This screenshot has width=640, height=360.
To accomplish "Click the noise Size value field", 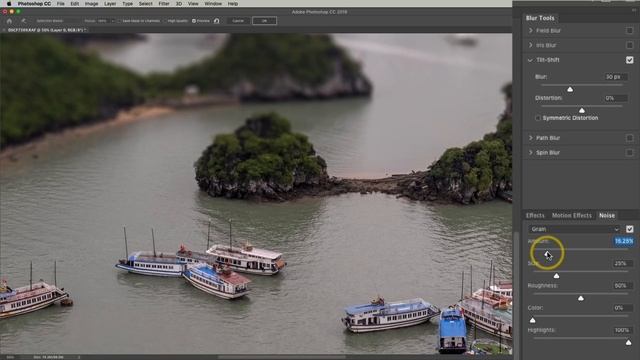I will pyautogui.click(x=622, y=264).
